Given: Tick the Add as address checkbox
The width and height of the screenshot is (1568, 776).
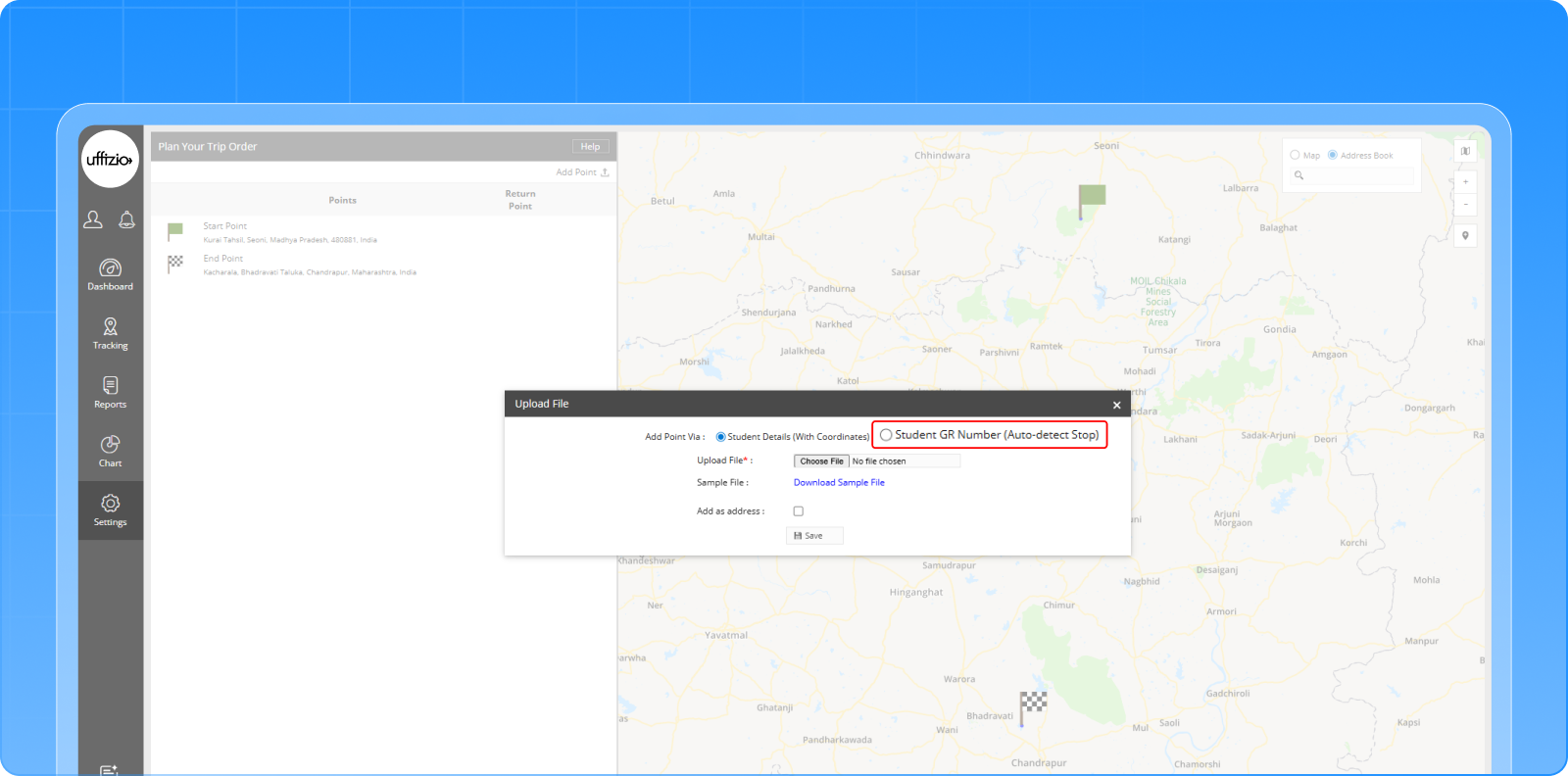Looking at the screenshot, I should click(x=798, y=511).
